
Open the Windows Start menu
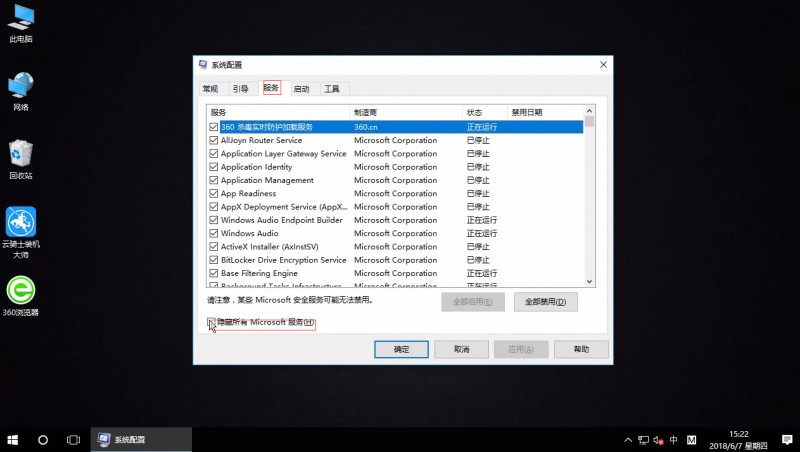13,440
